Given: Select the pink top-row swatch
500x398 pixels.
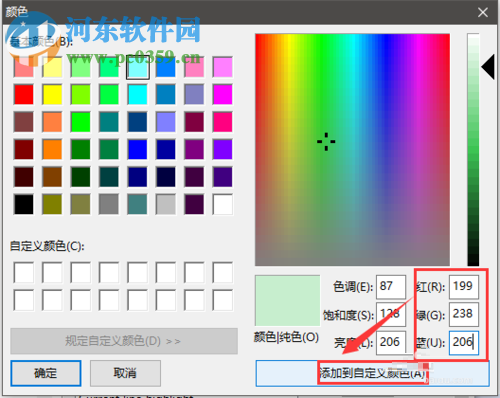Looking at the screenshot, I should coord(194,67).
